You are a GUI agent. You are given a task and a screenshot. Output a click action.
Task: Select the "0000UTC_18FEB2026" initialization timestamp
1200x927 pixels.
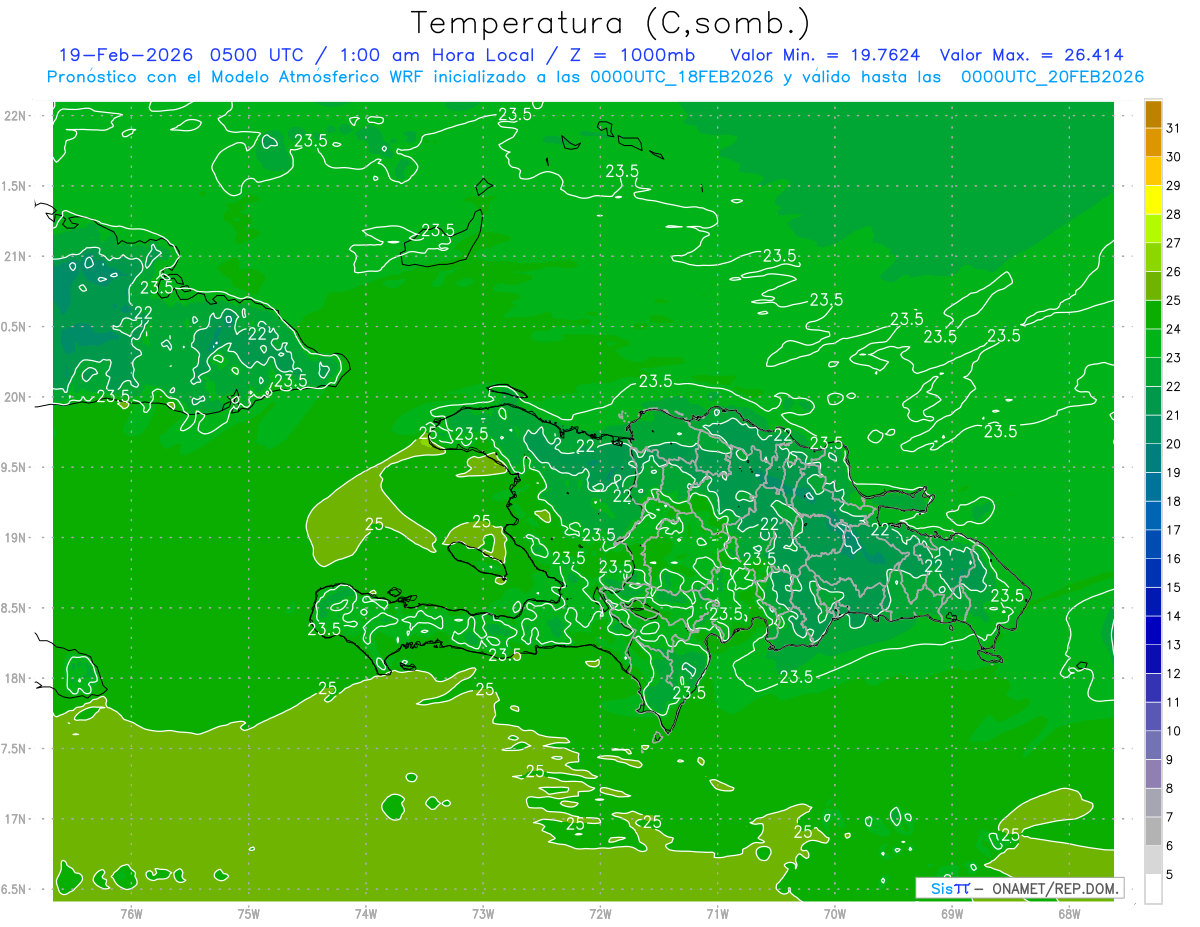tap(682, 77)
